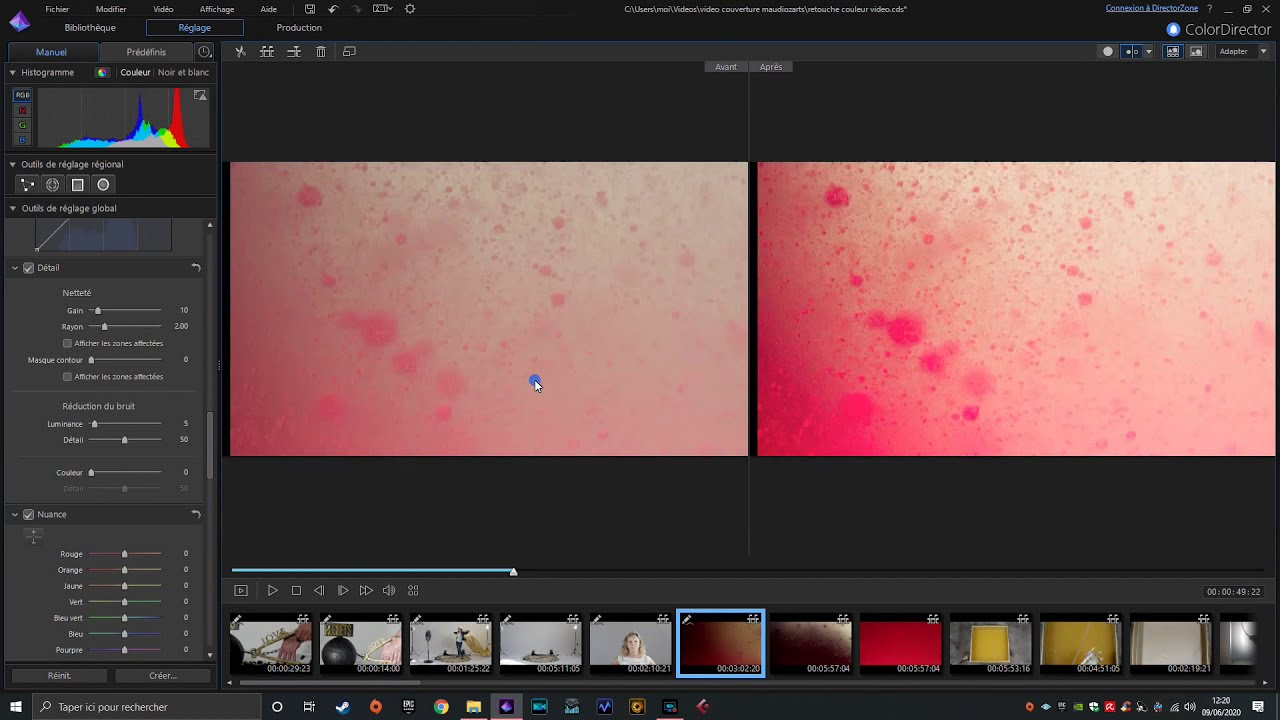
Task: Click the fast forward button
Action: coord(366,591)
